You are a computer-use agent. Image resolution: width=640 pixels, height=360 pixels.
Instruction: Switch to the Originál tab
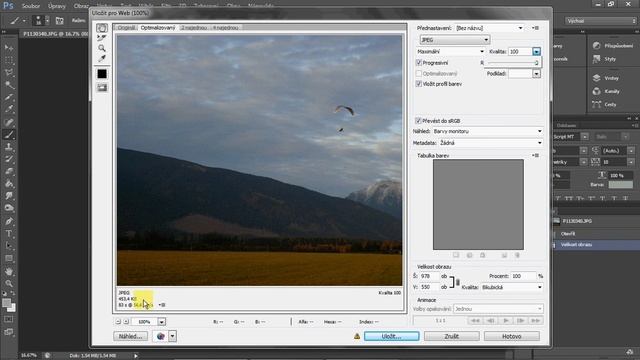tap(126, 28)
